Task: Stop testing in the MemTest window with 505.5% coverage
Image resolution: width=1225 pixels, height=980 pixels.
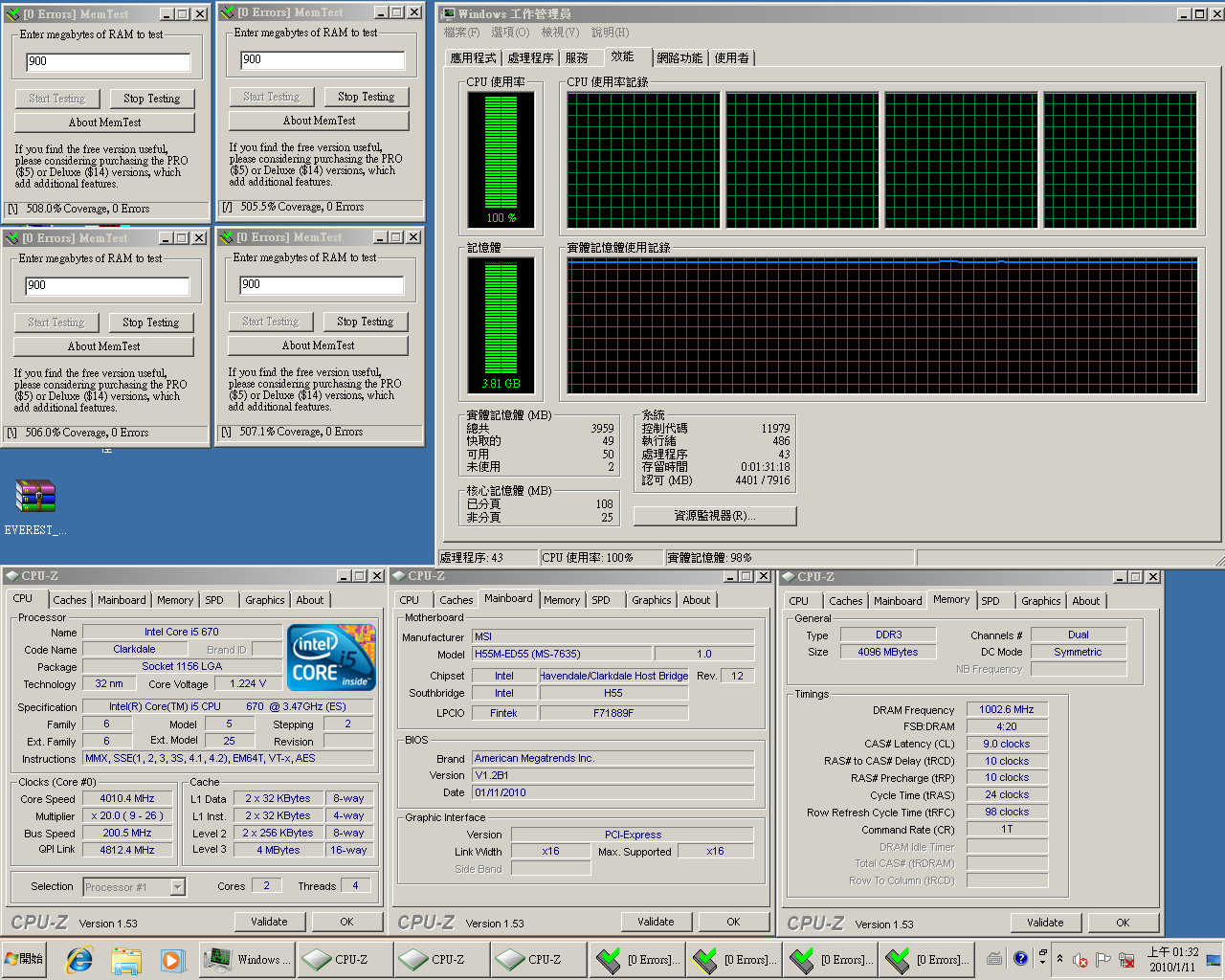Action: pyautogui.click(x=367, y=97)
